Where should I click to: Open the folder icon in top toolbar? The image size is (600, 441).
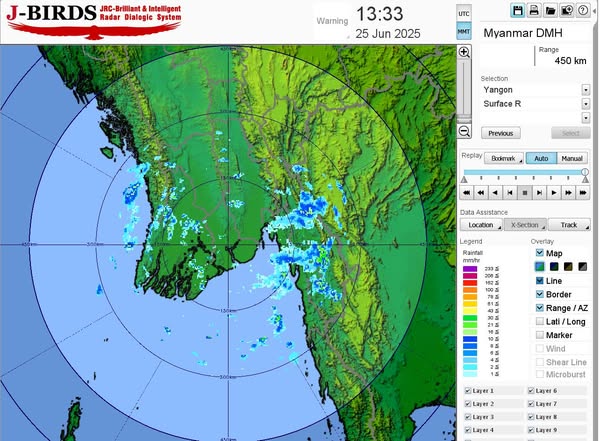(x=550, y=10)
